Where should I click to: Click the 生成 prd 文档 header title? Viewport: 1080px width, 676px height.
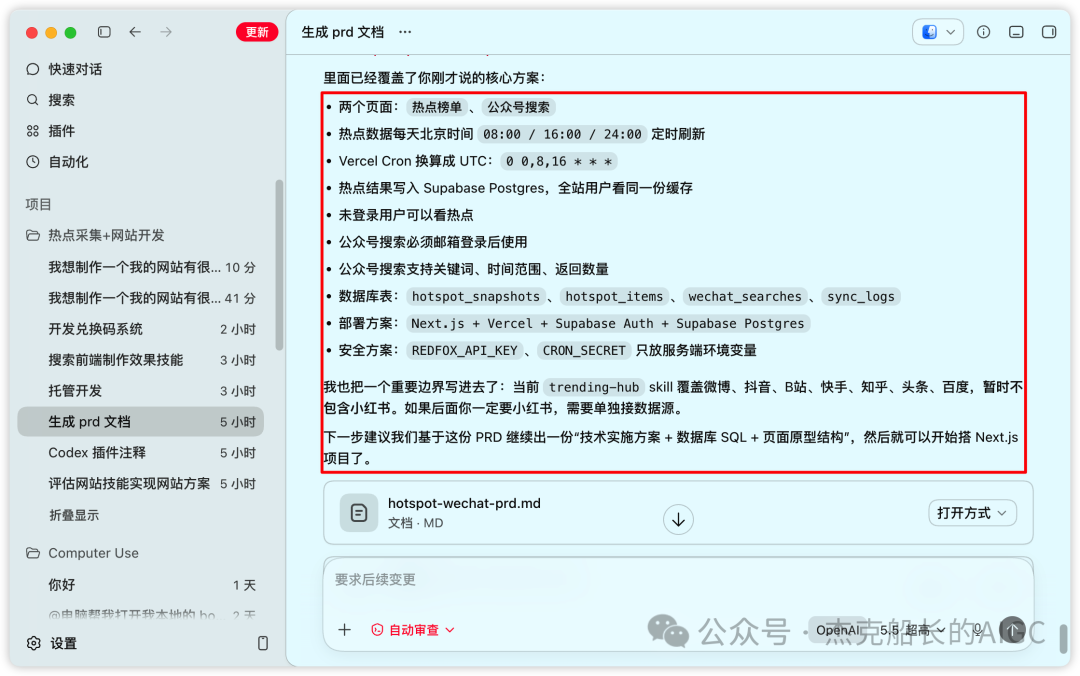(x=342, y=32)
